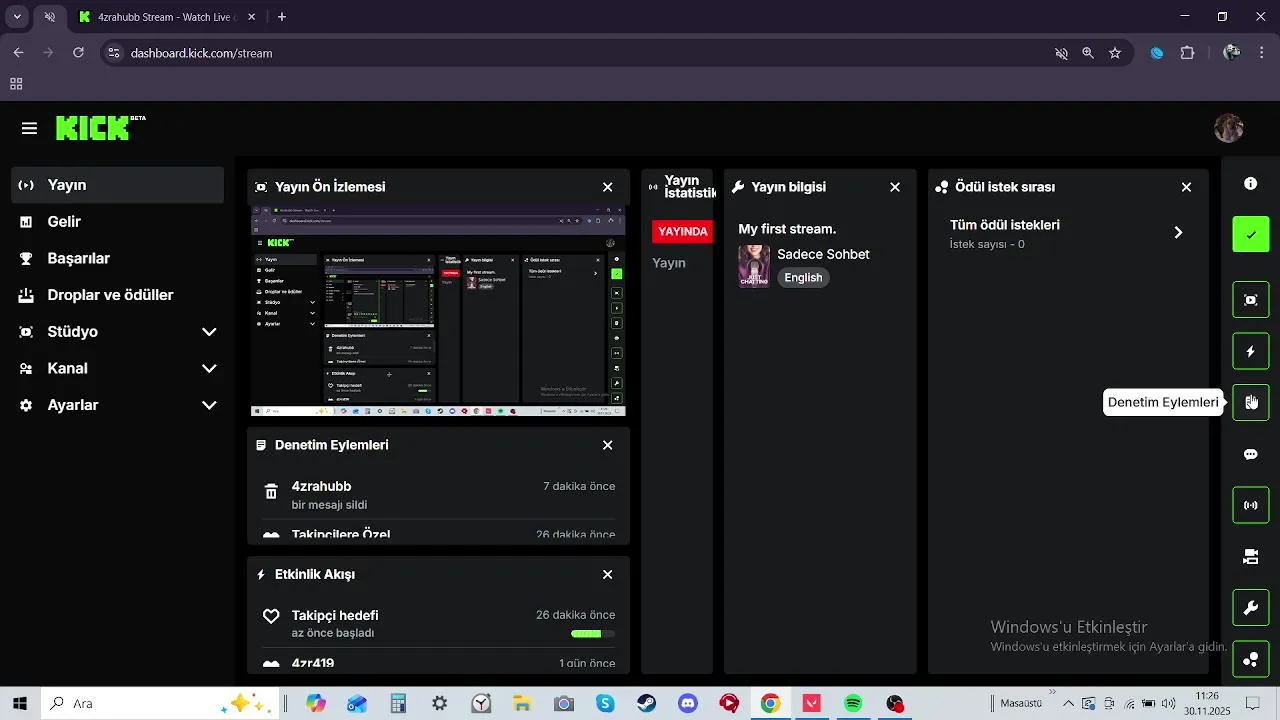Image resolution: width=1280 pixels, height=720 pixels.
Task: Open Spotify from the taskbar
Action: (x=853, y=704)
